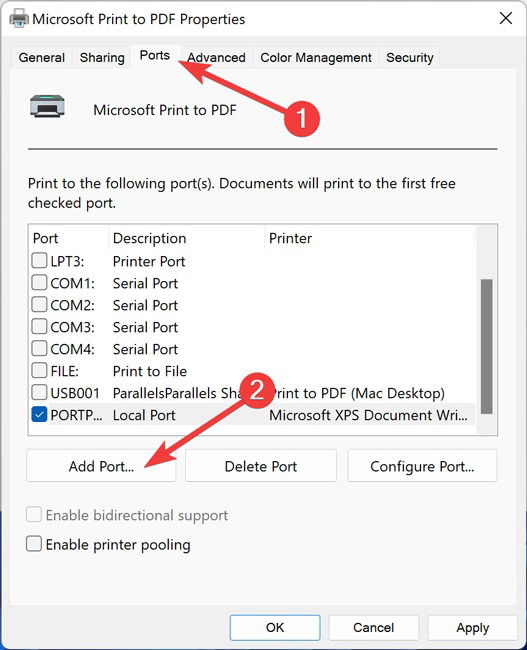Check the COM3: port checkbox
Screen dimensions: 527x650
[x=39, y=327]
